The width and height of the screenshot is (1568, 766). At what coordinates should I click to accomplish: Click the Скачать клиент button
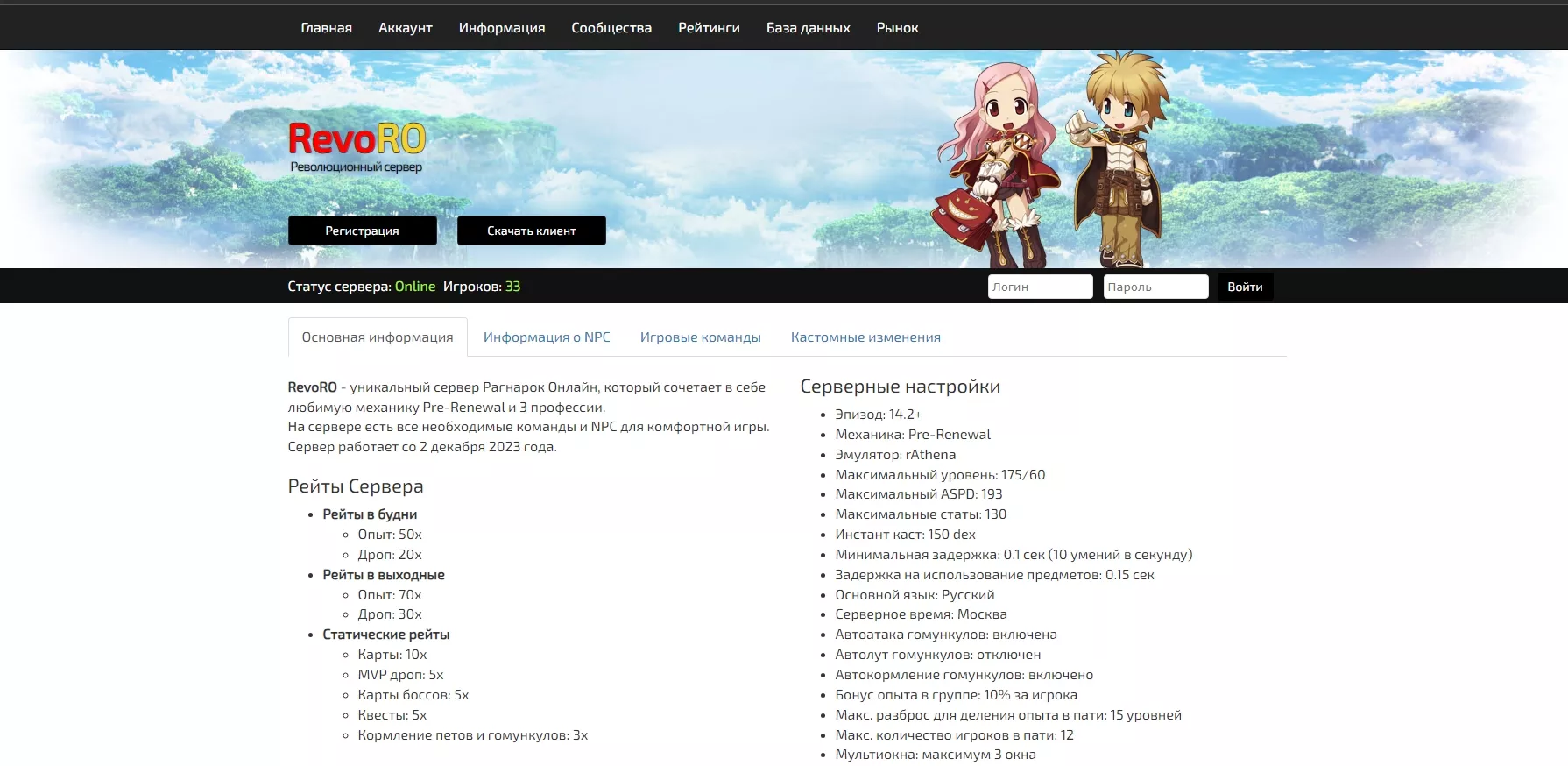pyautogui.click(x=531, y=231)
